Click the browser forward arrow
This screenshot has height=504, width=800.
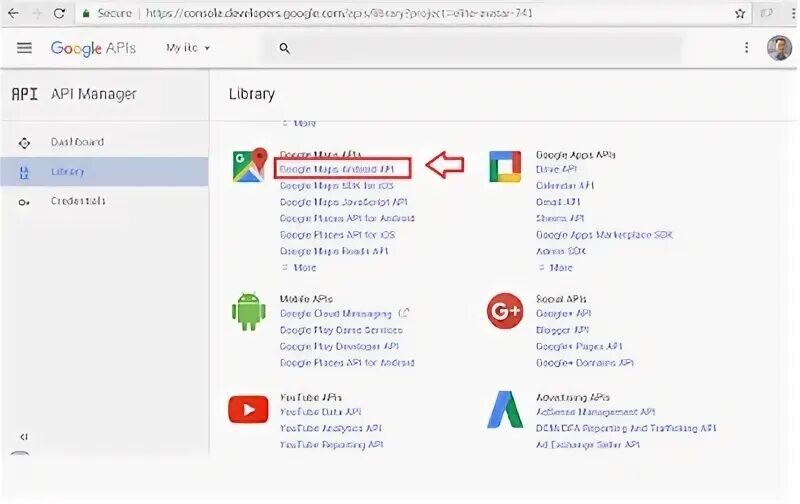[x=37, y=13]
